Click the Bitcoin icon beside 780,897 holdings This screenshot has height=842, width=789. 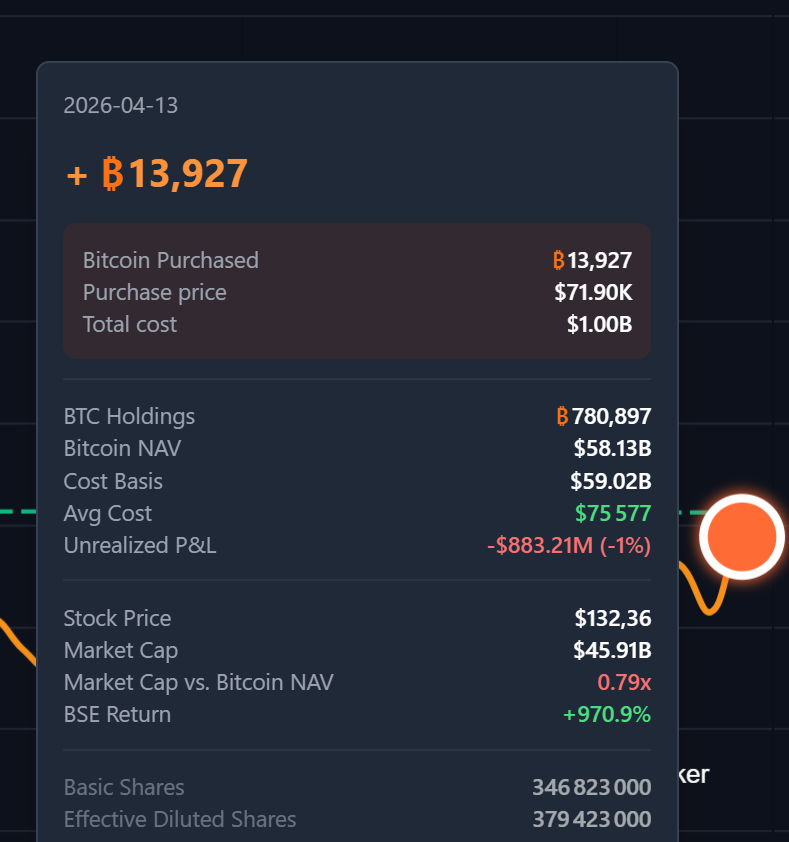point(562,416)
